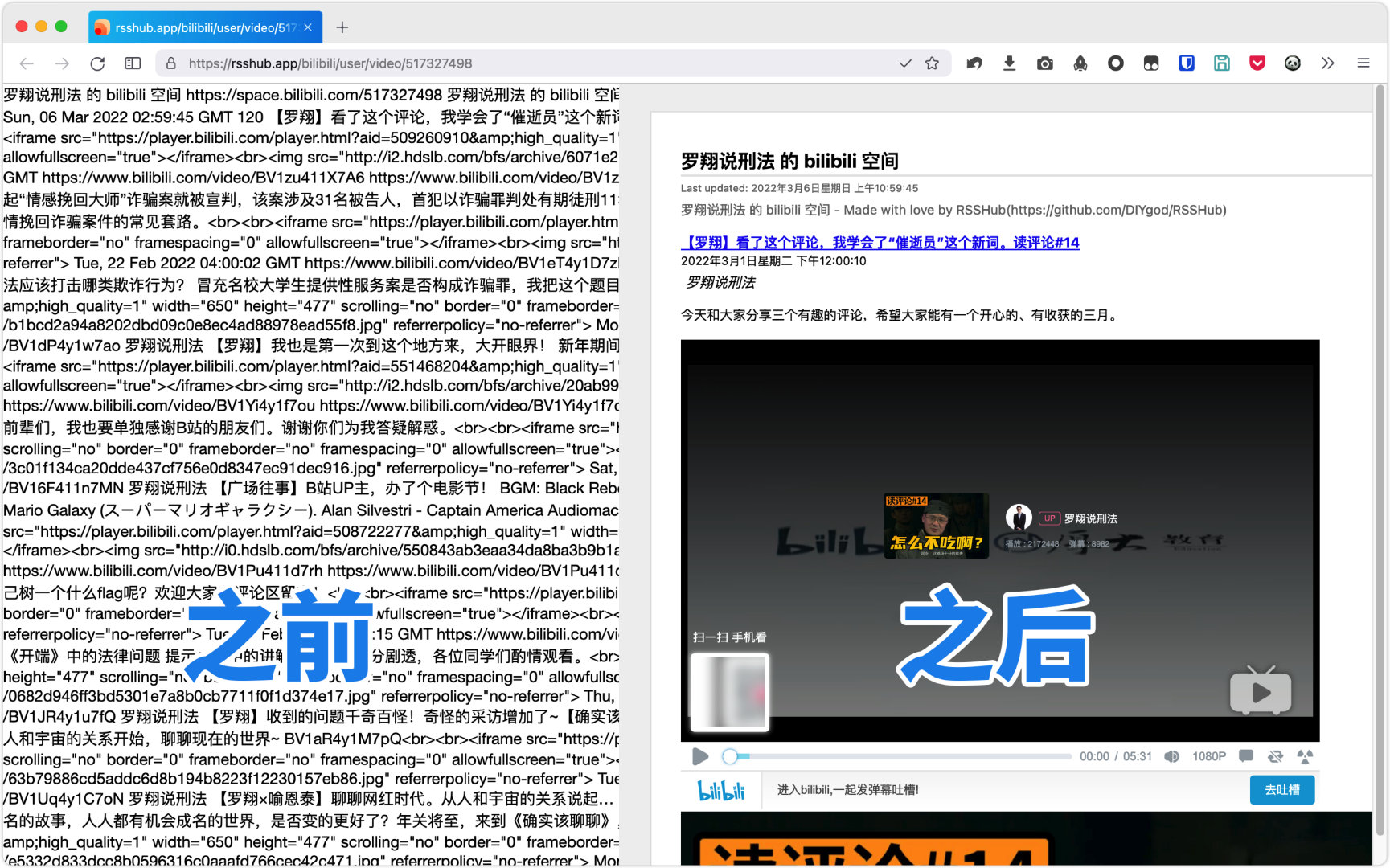Click the undo arrow extension icon
The image size is (1390, 868).
974,63
